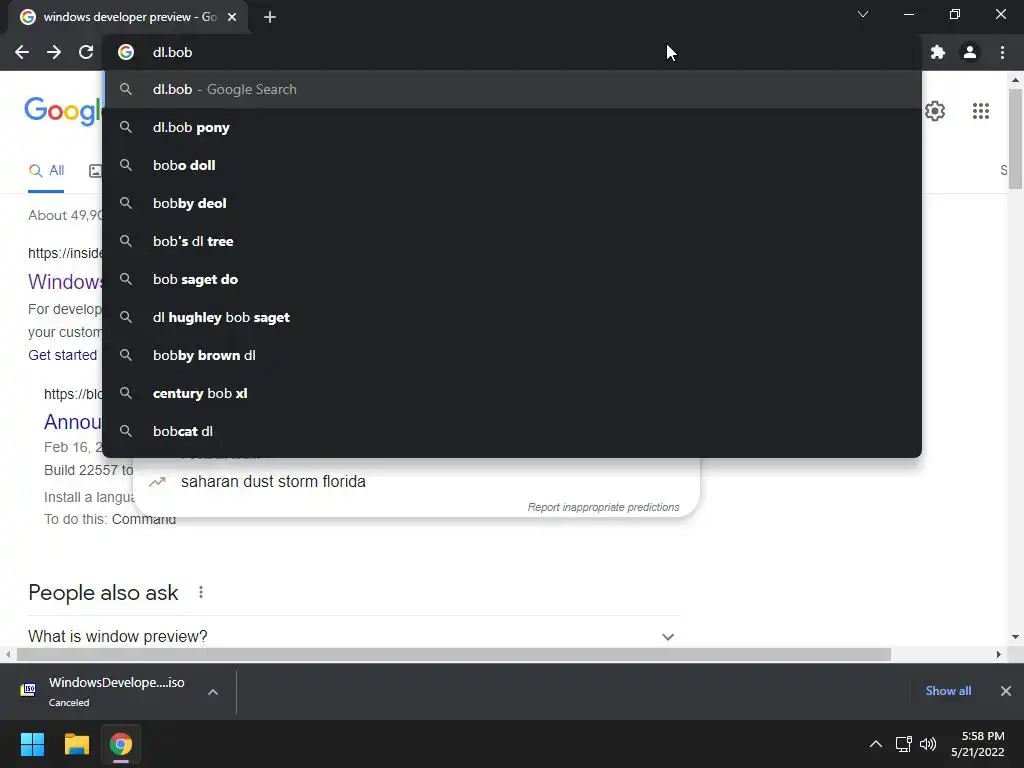Open the volume tray icon

pyautogui.click(x=927, y=744)
